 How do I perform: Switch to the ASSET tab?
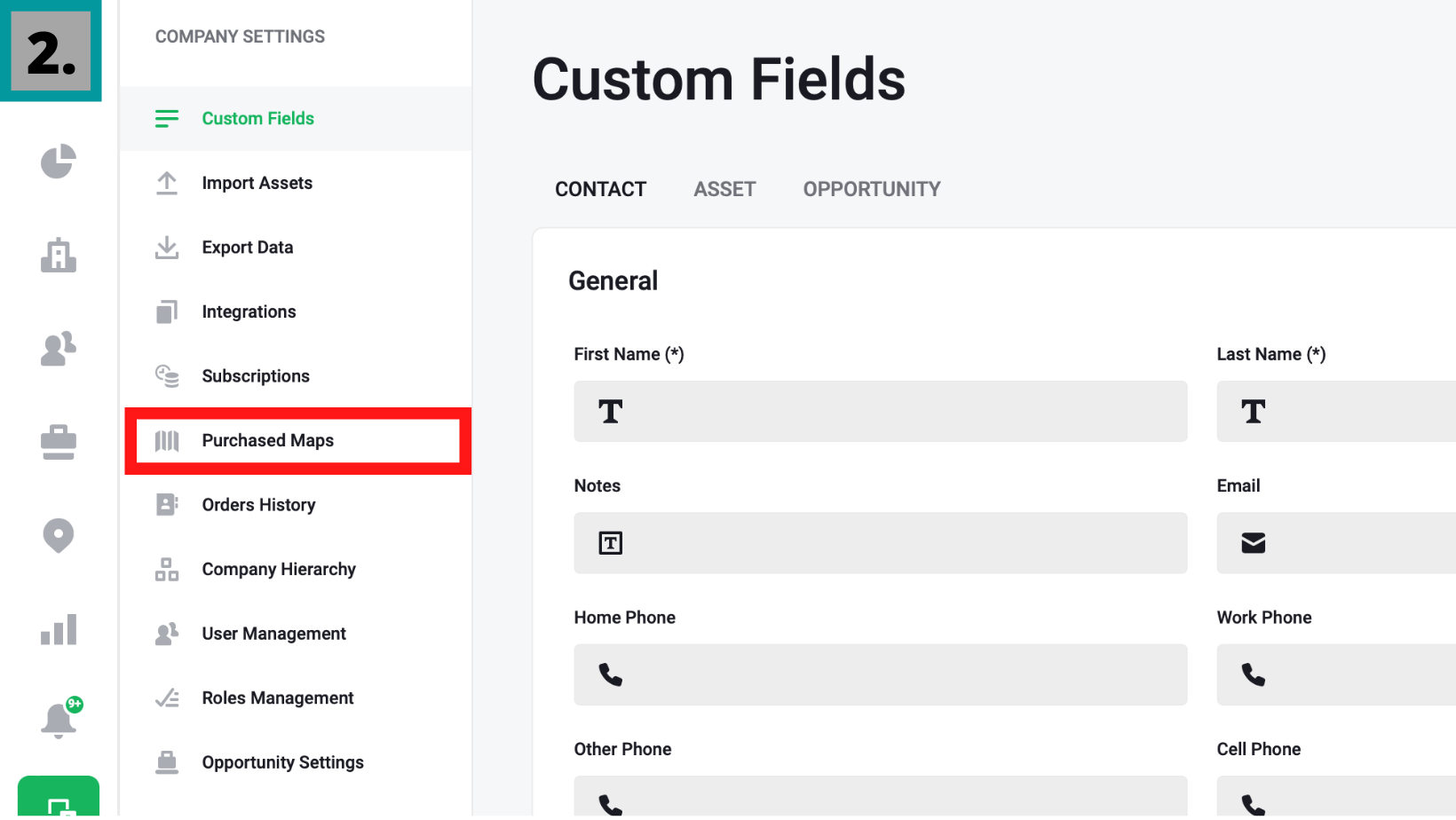[x=724, y=189]
